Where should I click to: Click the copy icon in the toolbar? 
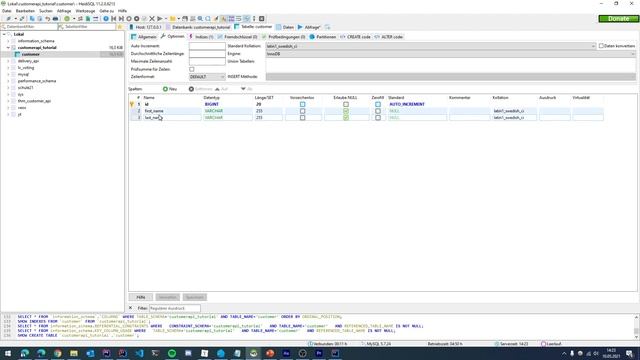click(32, 19)
